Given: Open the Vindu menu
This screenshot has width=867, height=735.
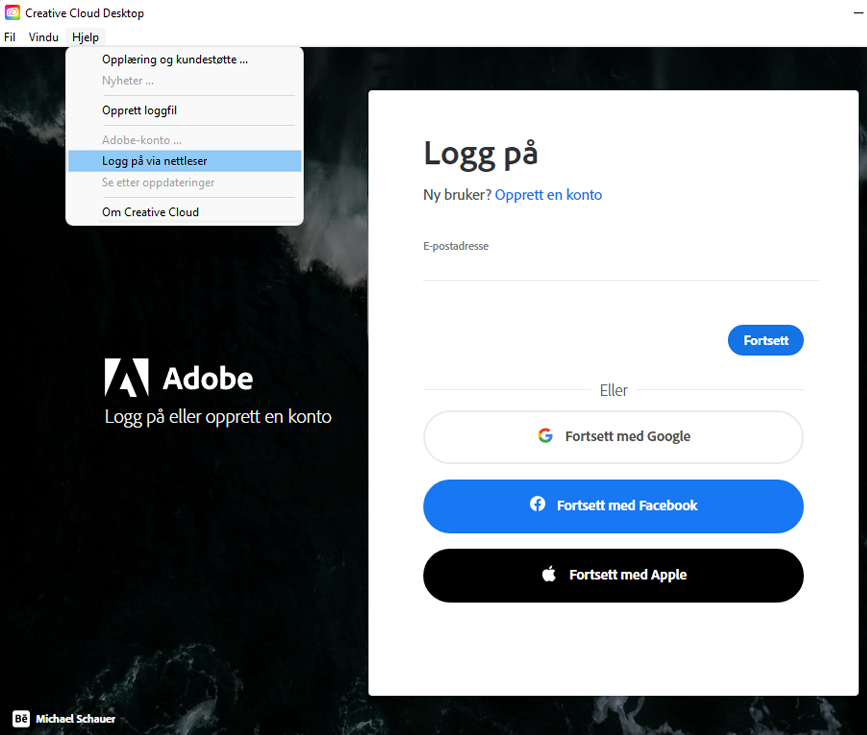Looking at the screenshot, I should (x=43, y=37).
